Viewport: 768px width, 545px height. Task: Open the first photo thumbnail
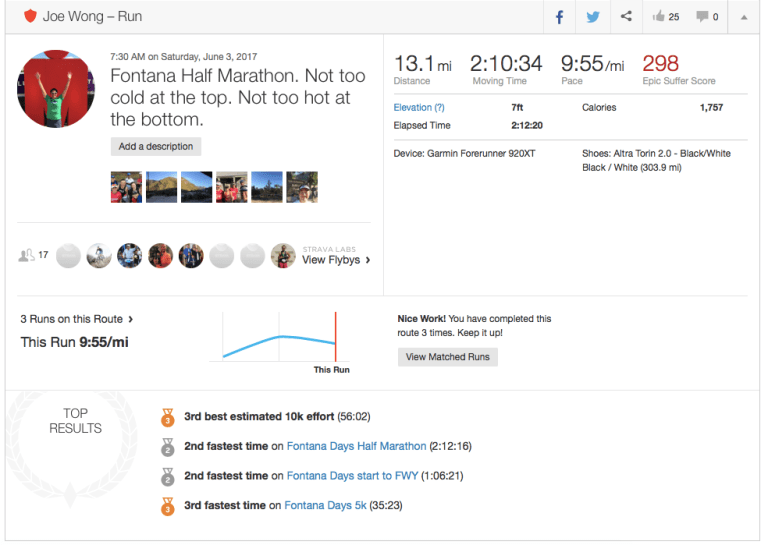(126, 187)
